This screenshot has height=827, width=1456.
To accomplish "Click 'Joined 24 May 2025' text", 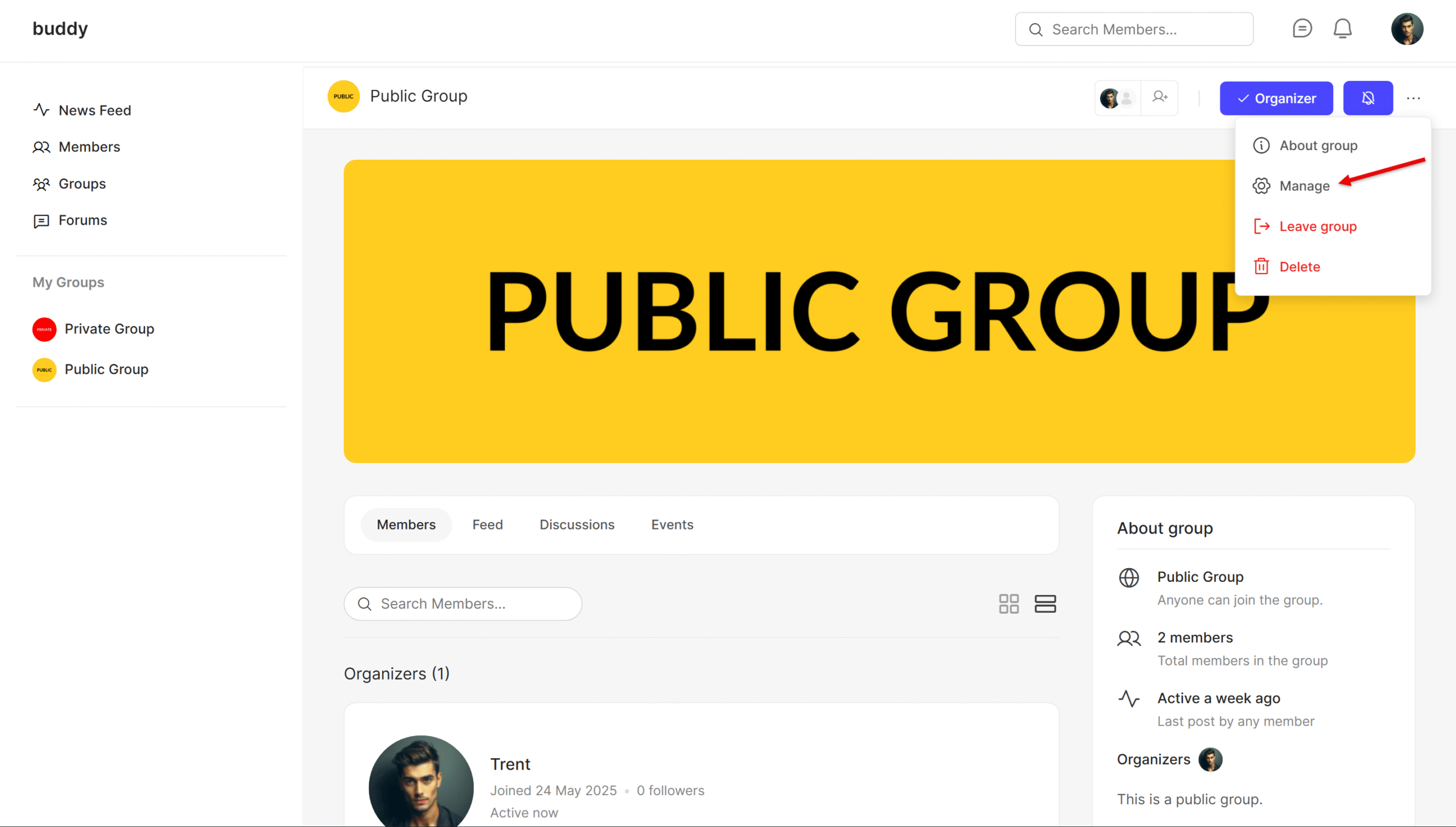I will (x=553, y=791).
